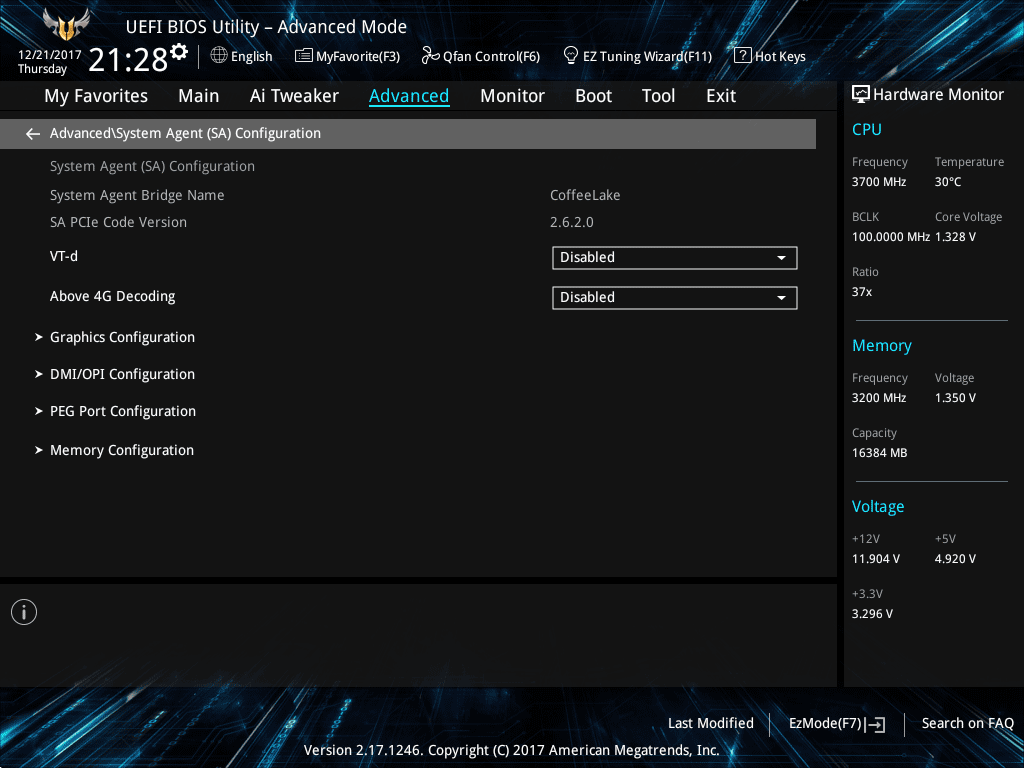
Task: Click the Qfan Control fan icon
Action: click(x=430, y=56)
